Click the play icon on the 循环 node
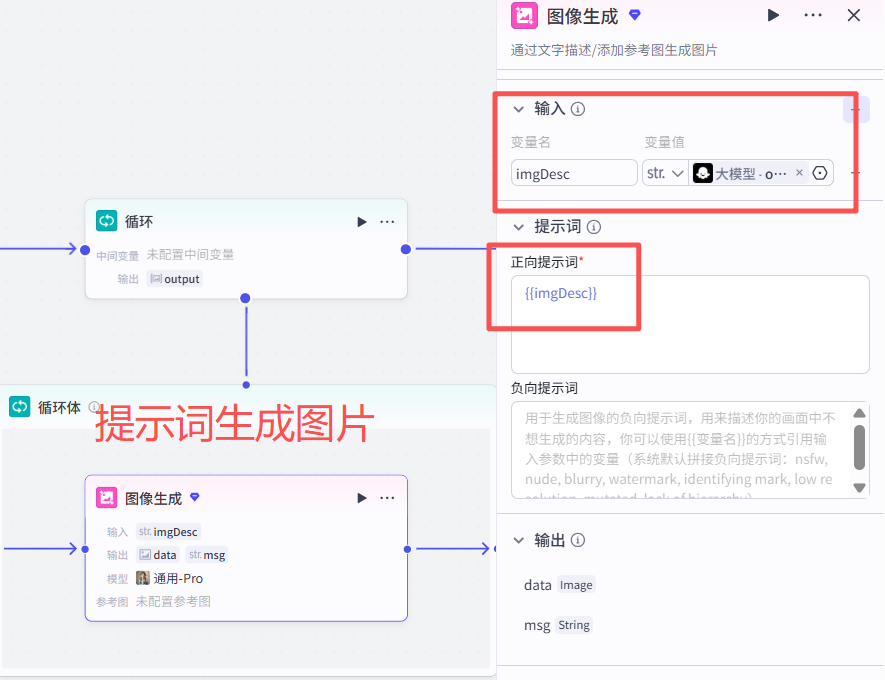Image resolution: width=885 pixels, height=680 pixels. tap(362, 222)
